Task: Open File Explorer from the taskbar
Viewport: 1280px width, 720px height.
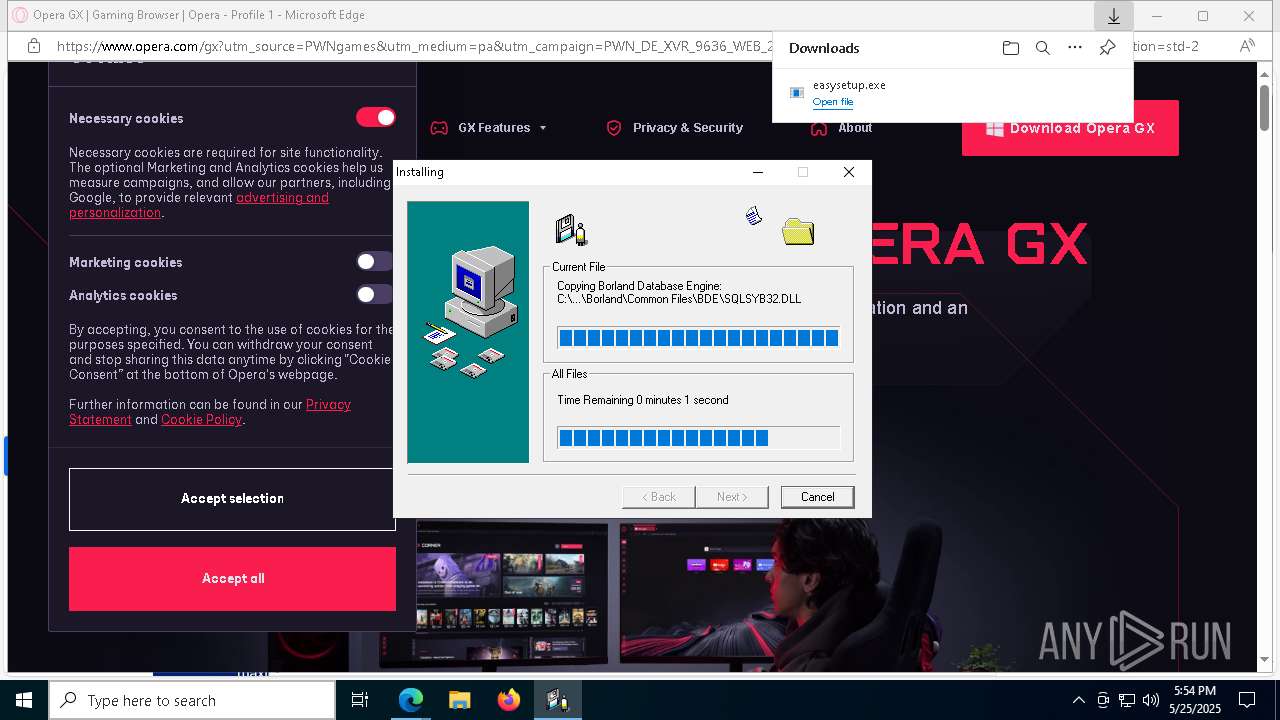Action: (x=459, y=700)
